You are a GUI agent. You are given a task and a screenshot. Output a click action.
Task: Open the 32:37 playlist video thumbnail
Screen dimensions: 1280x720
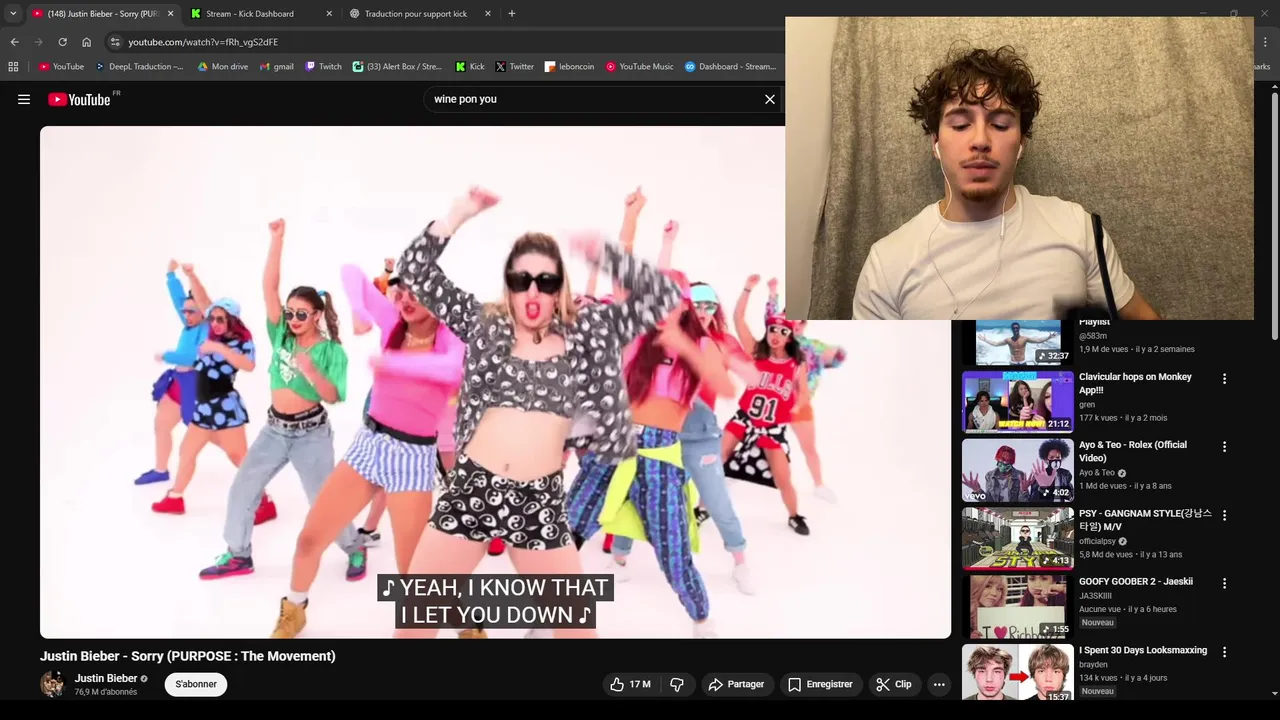[1018, 342]
